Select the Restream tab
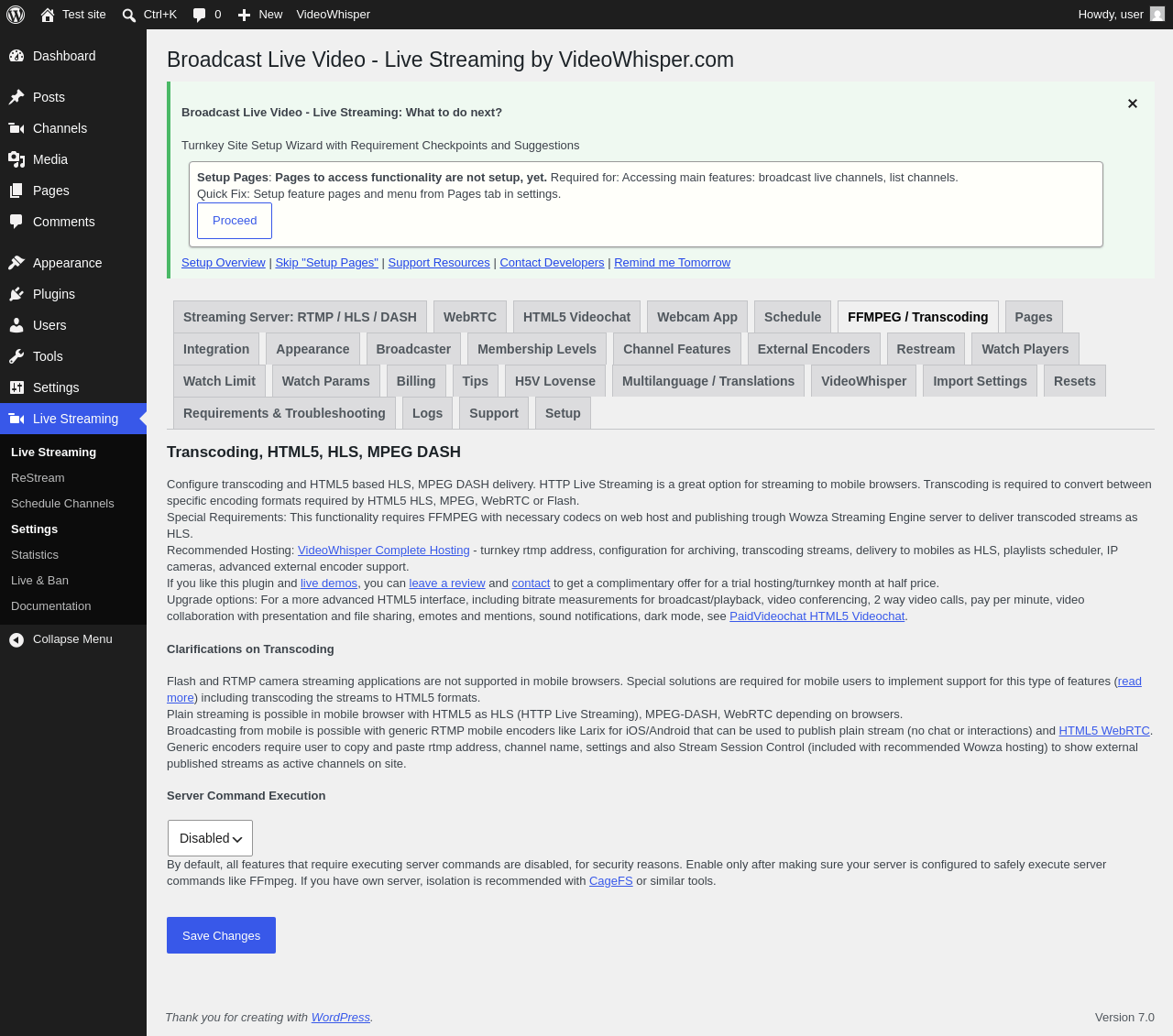The height and width of the screenshot is (1036, 1173). coord(926,349)
